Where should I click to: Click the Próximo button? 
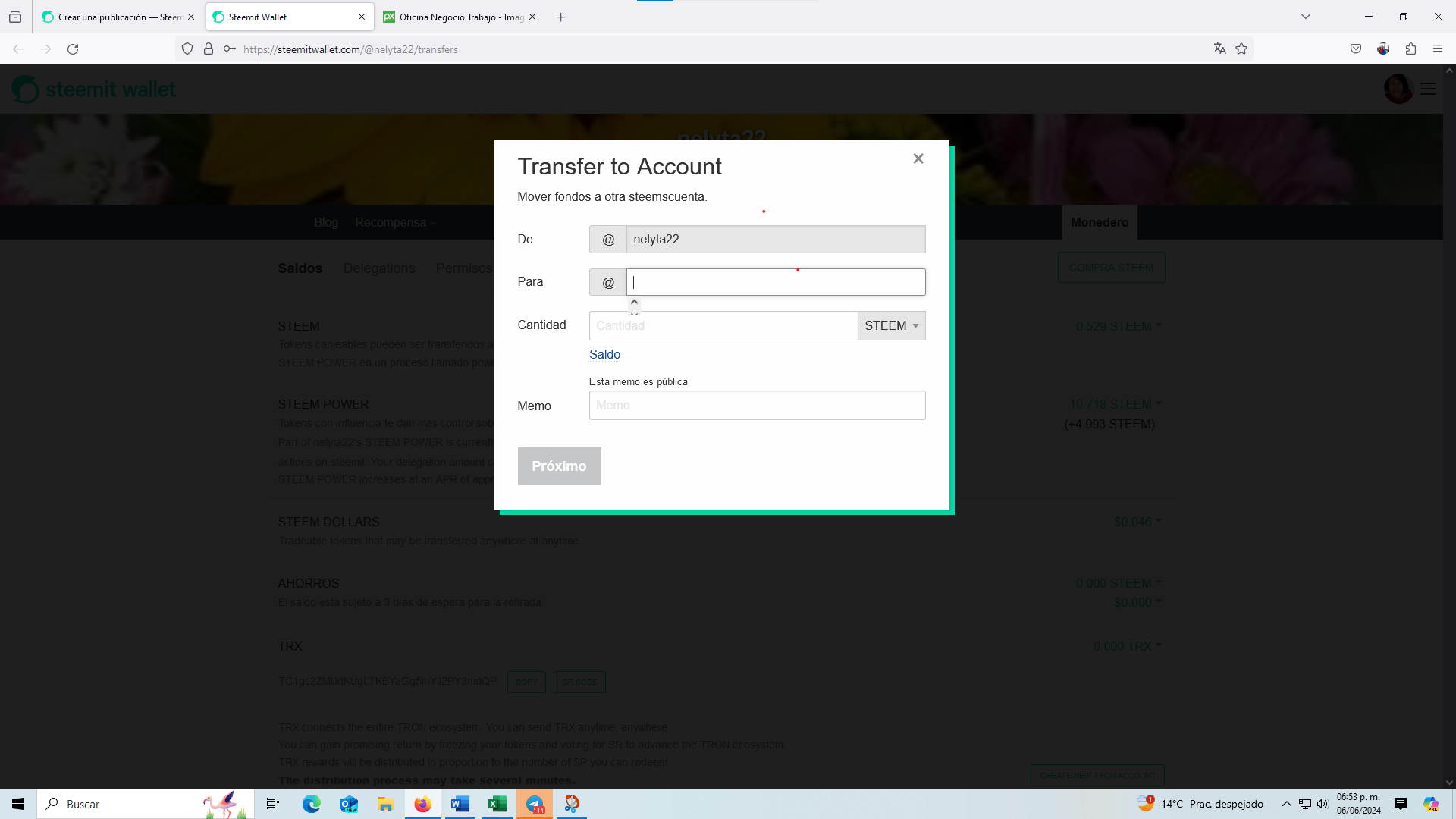[559, 466]
